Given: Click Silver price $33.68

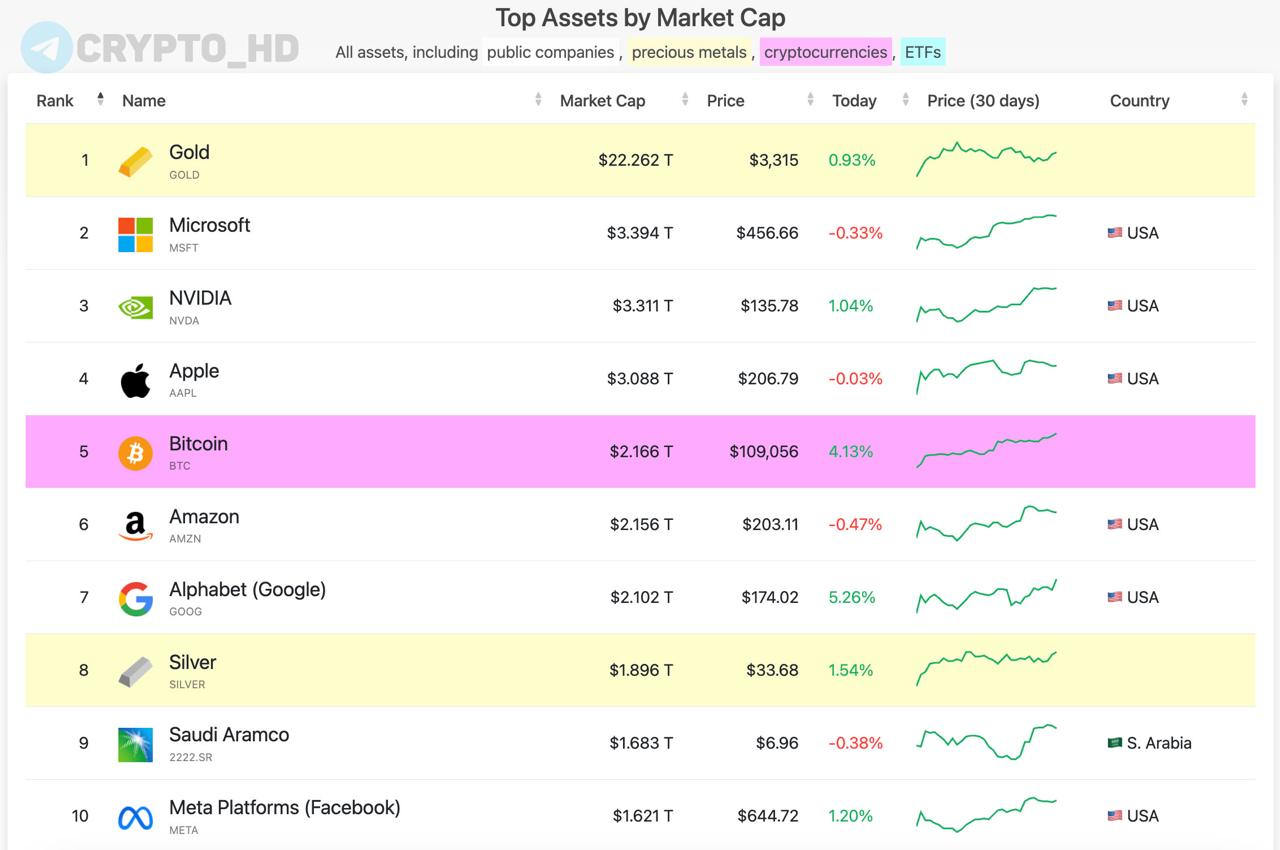Looking at the screenshot, I should coord(772,671).
